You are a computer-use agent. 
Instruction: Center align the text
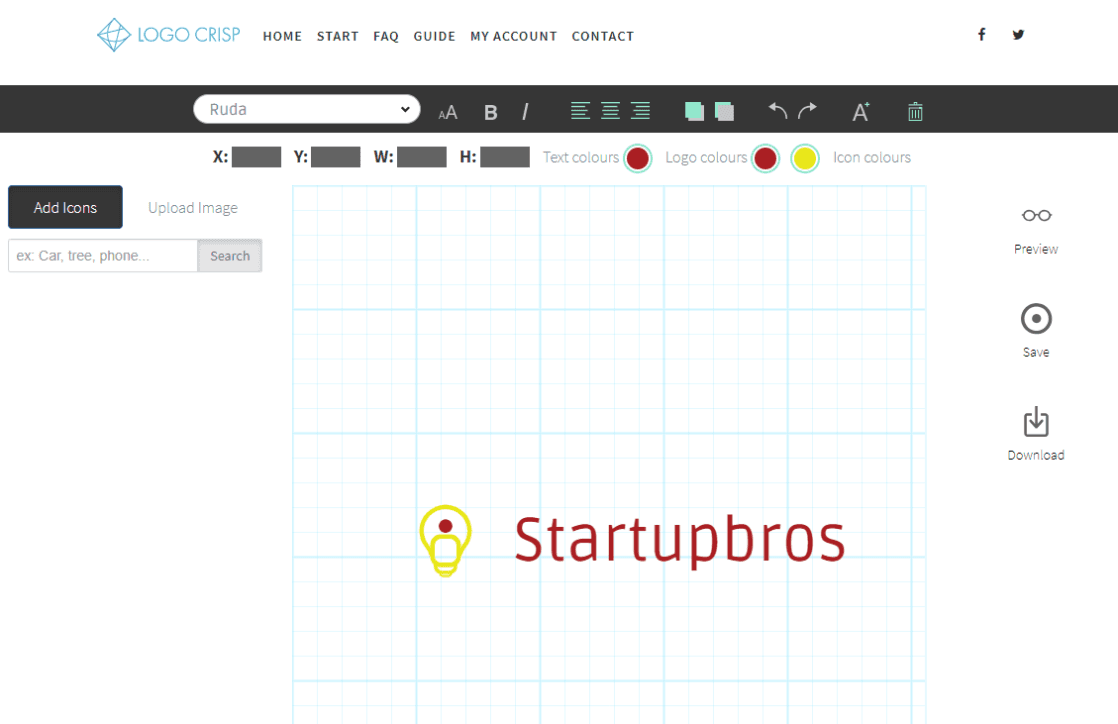pyautogui.click(x=610, y=111)
